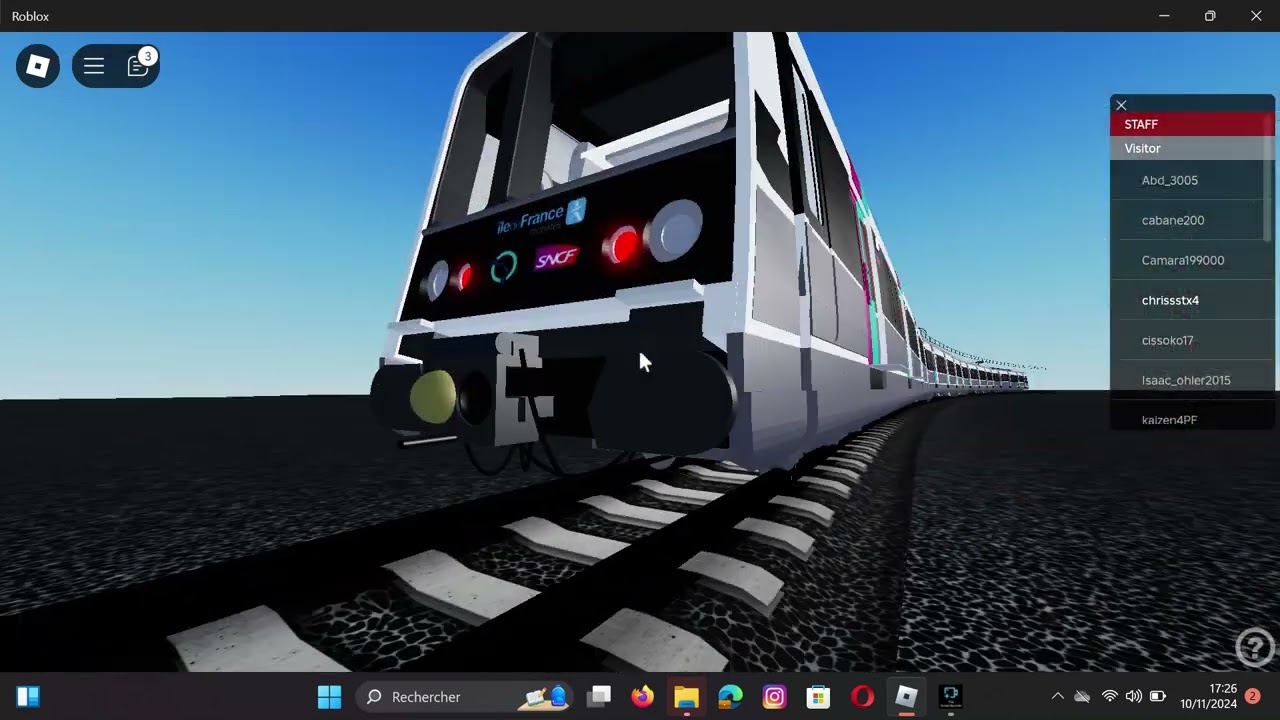
Task: Open Wi-Fi network settings
Action: pos(1109,696)
